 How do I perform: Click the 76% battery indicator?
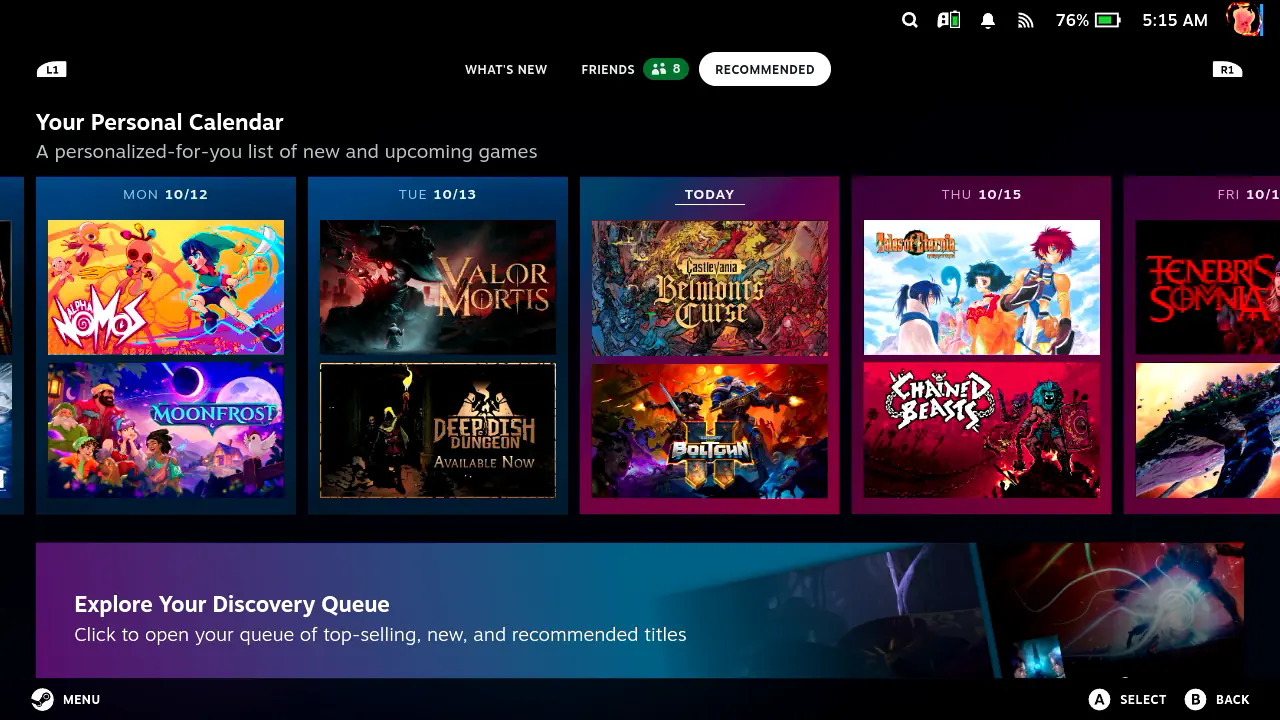1088,20
